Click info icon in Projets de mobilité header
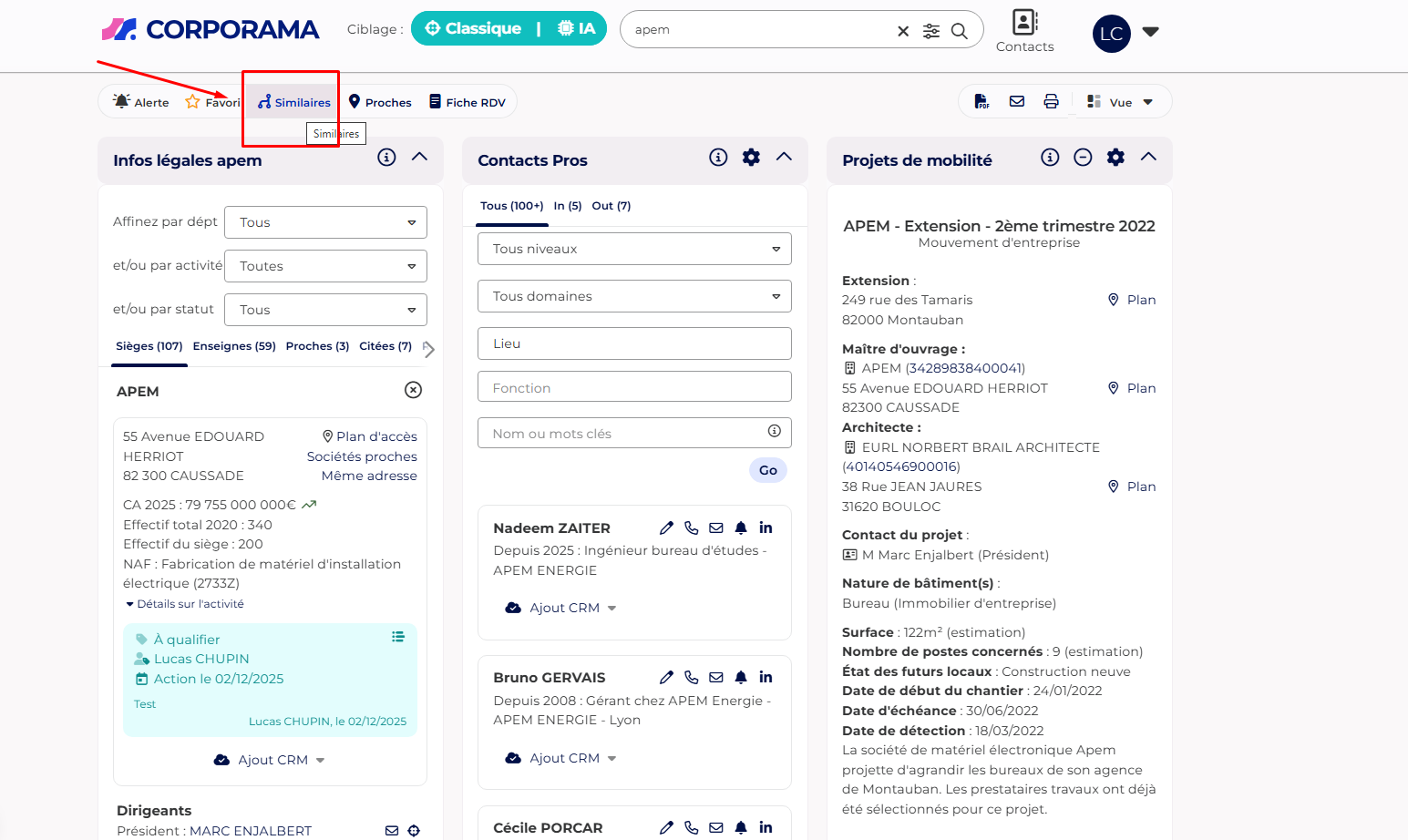The image size is (1408, 840). tap(1050, 158)
